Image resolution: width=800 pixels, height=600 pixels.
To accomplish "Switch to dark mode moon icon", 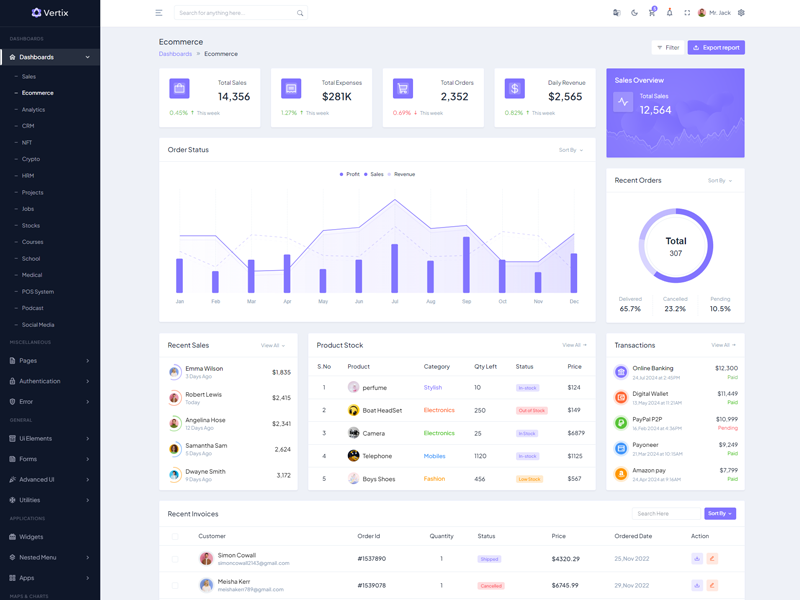I will 634,13.
